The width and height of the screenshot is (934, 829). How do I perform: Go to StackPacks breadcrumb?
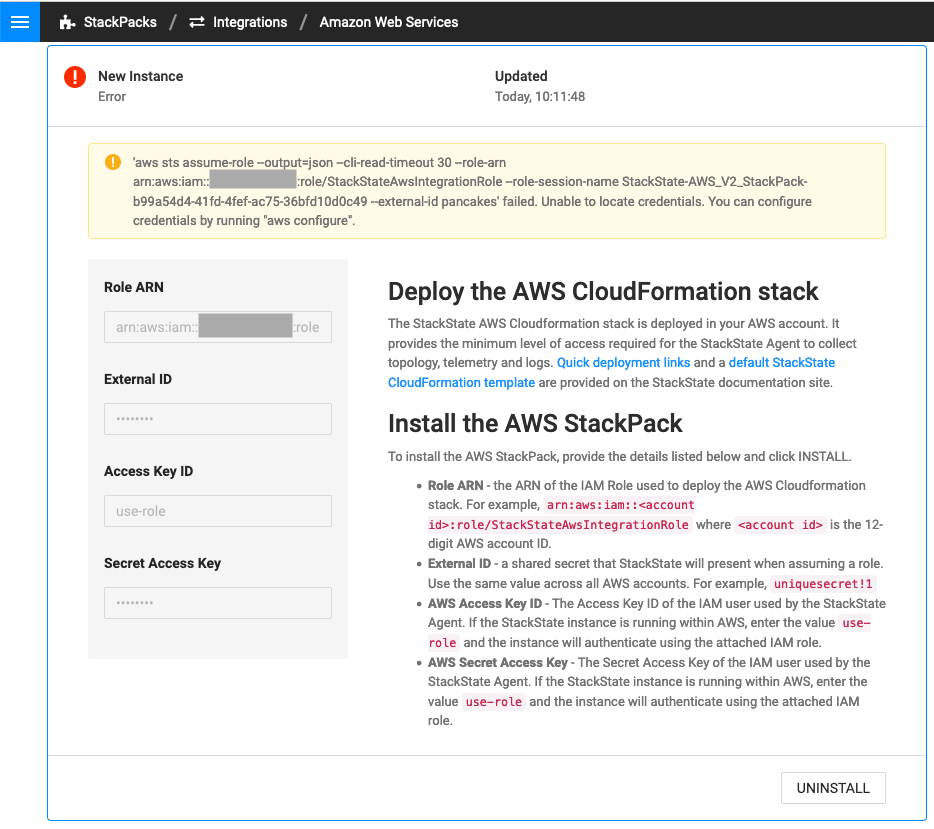[x=120, y=23]
